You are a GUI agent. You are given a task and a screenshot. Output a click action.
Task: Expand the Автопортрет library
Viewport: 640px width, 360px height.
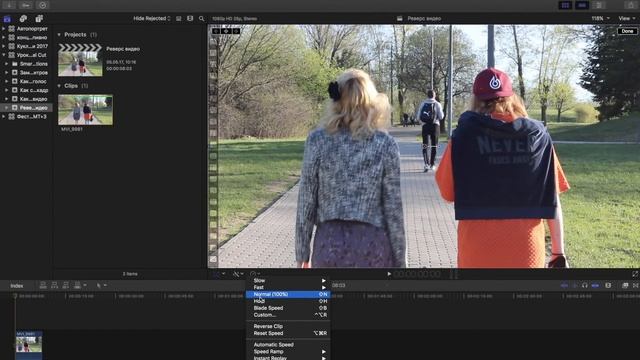(3, 29)
